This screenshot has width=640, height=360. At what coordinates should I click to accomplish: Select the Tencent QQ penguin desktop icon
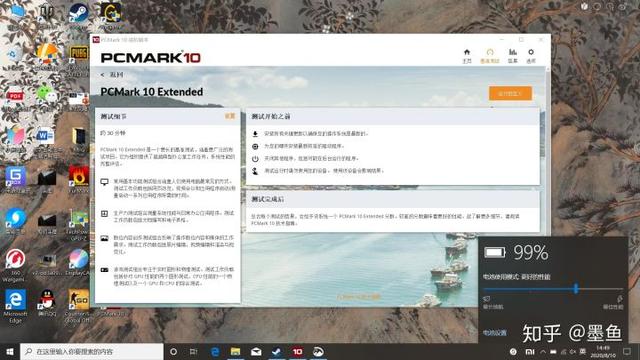click(47, 303)
